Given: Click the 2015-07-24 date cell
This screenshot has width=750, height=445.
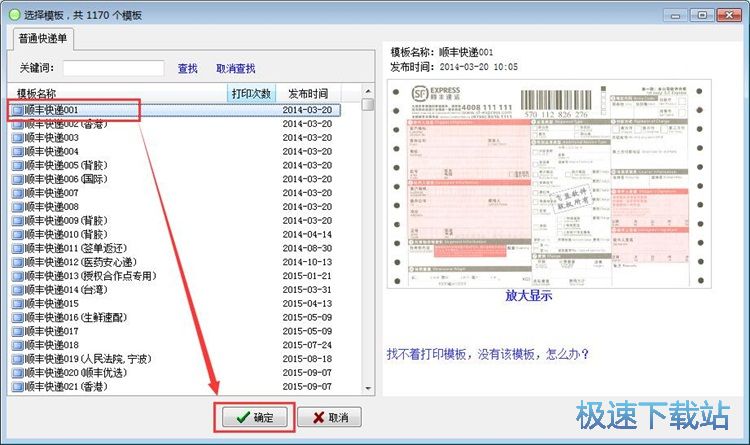Looking at the screenshot, I should 307,345.
